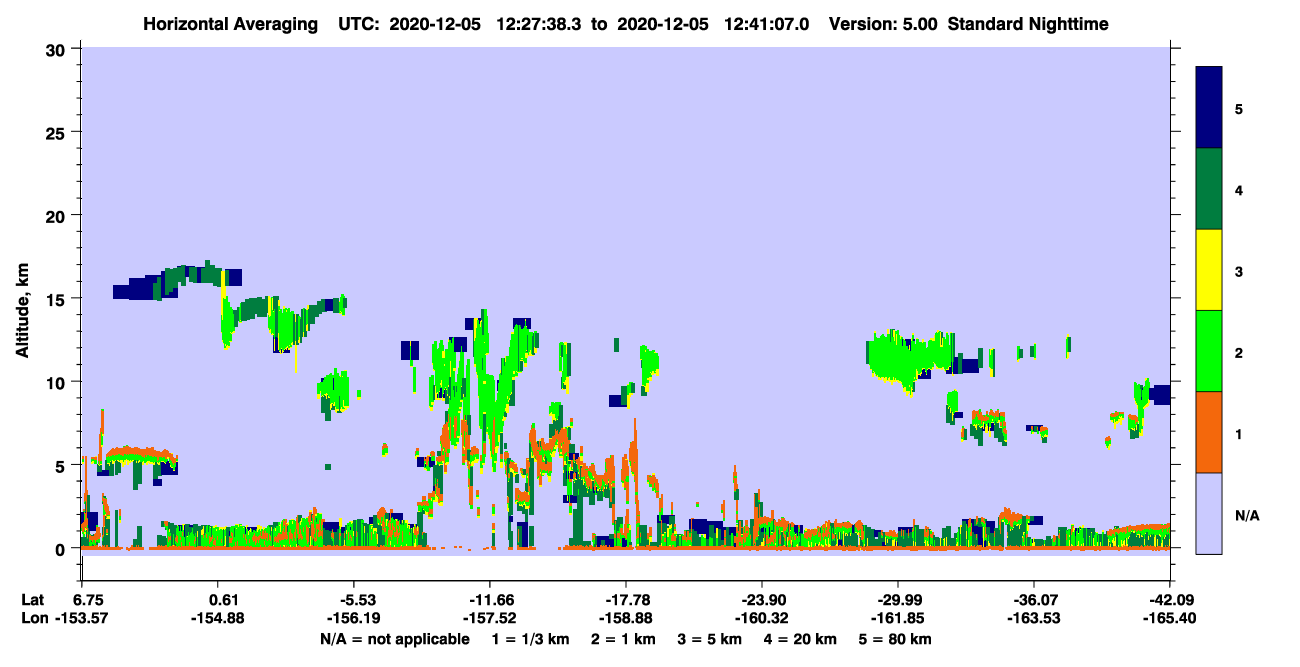The height and width of the screenshot is (667, 1300).
Task: Click 'Version: 5.00' in the title
Action: click(x=884, y=23)
